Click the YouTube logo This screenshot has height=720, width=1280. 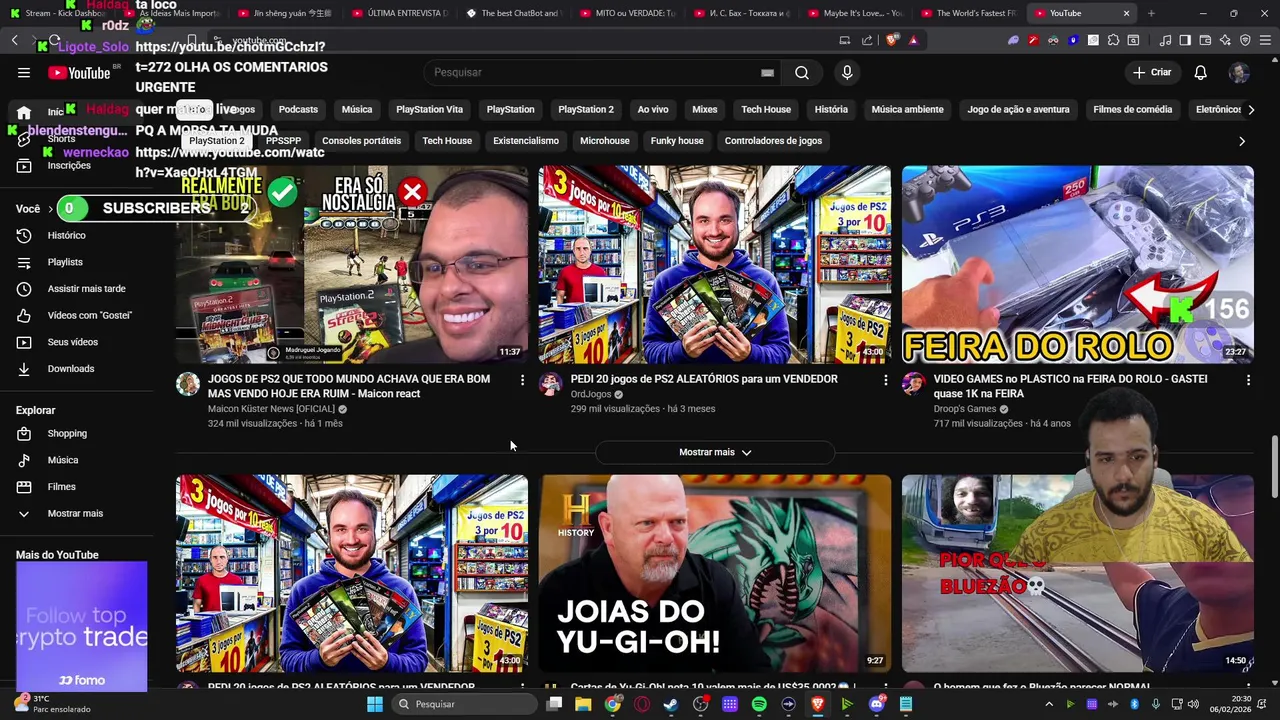(x=79, y=72)
